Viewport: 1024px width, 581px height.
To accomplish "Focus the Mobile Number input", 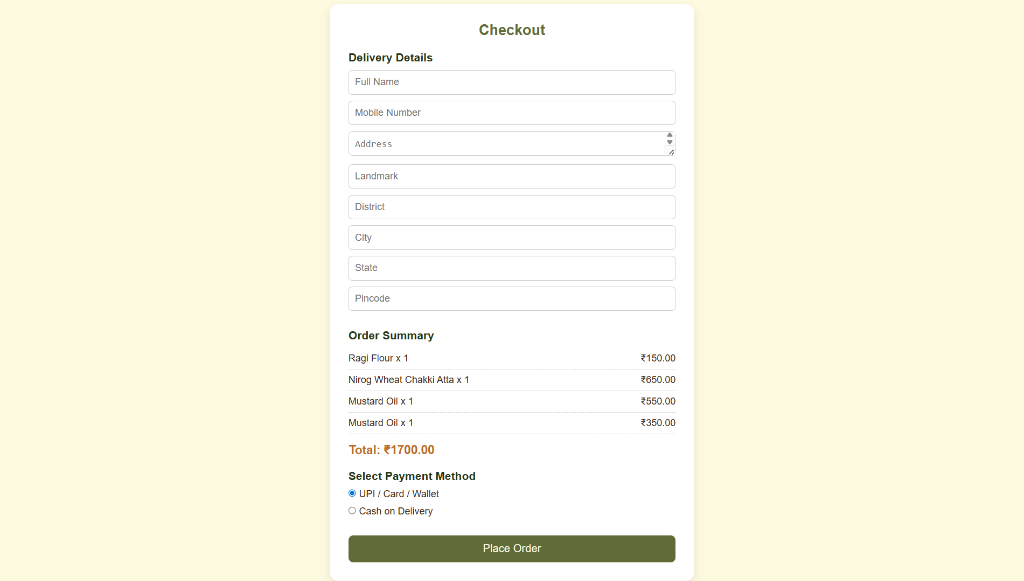I will click(511, 113).
